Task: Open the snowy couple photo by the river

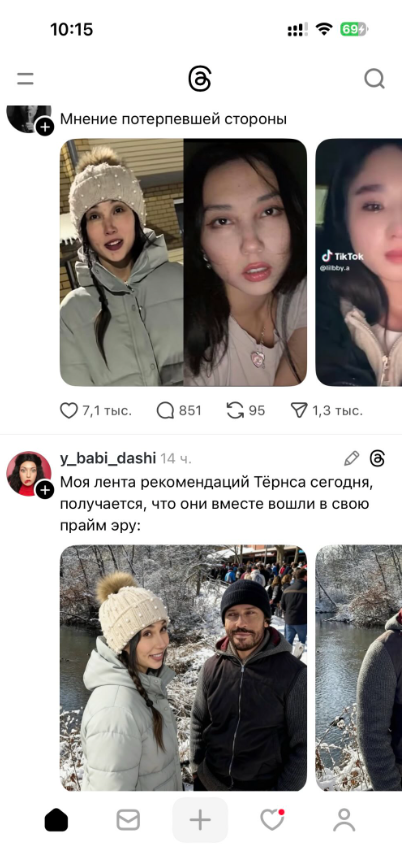Action: [x=183, y=668]
